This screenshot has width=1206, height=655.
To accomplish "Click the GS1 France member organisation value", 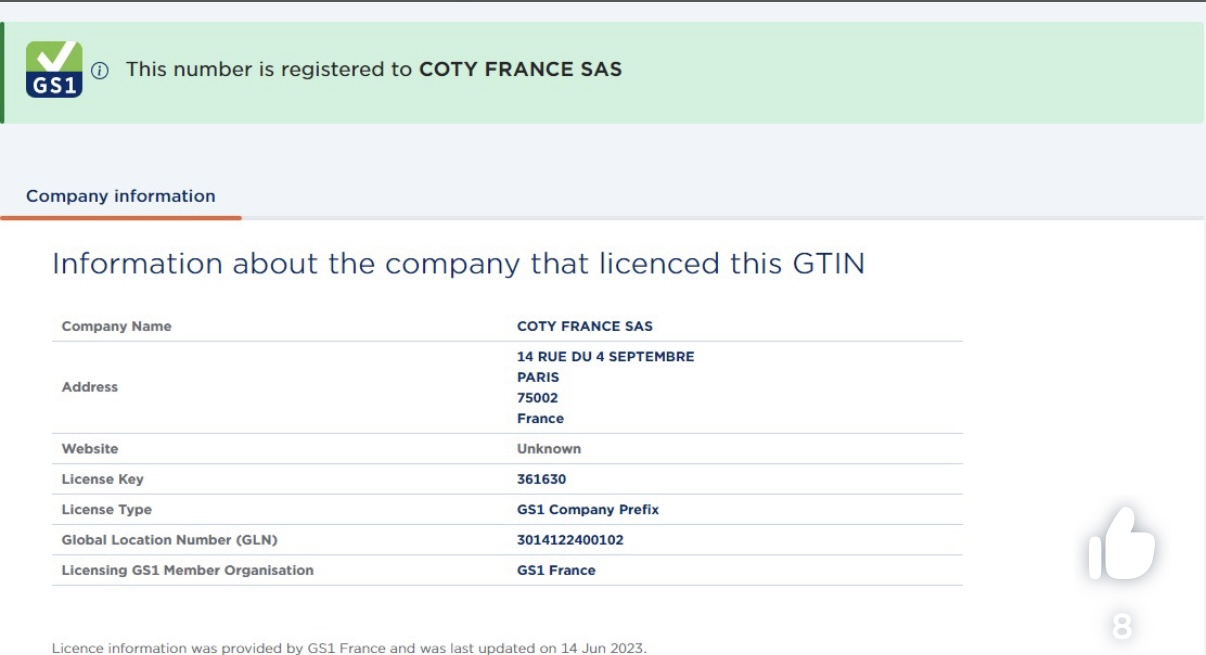I will pyautogui.click(x=556, y=570).
